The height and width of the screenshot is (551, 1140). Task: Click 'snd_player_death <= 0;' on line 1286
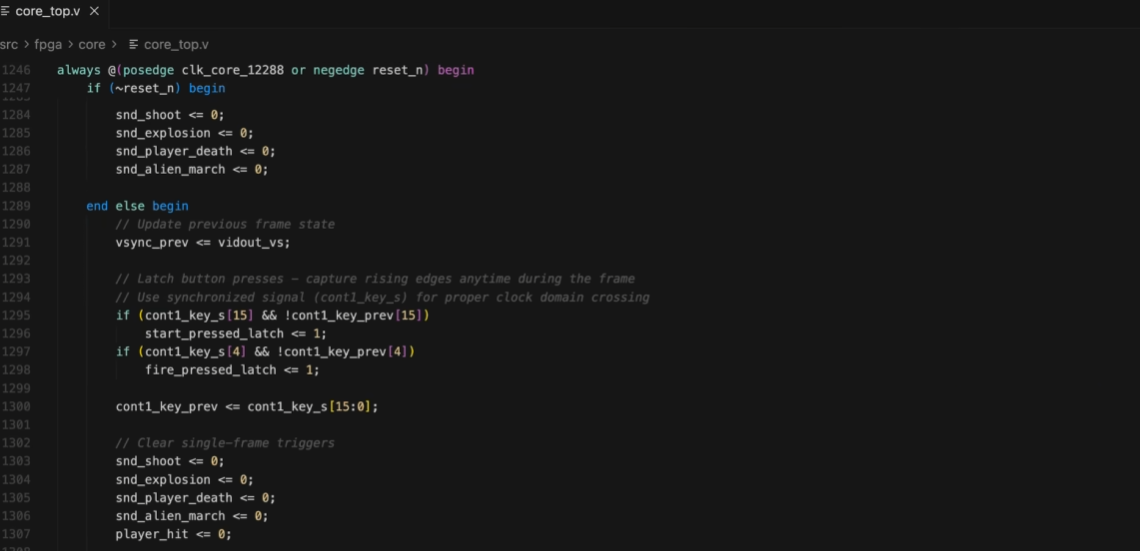(196, 151)
